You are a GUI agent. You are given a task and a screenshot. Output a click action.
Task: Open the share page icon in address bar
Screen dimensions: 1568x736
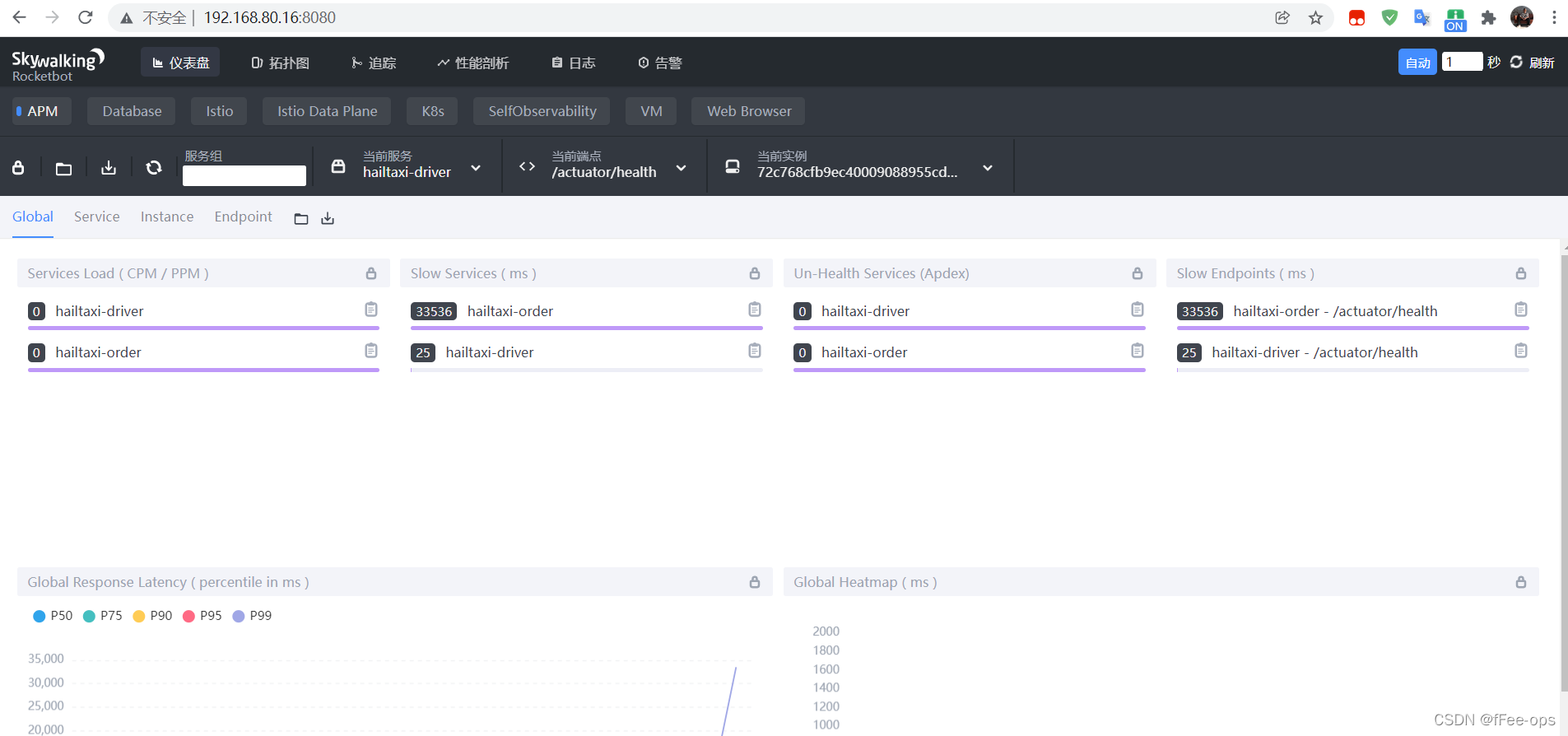tap(1282, 17)
